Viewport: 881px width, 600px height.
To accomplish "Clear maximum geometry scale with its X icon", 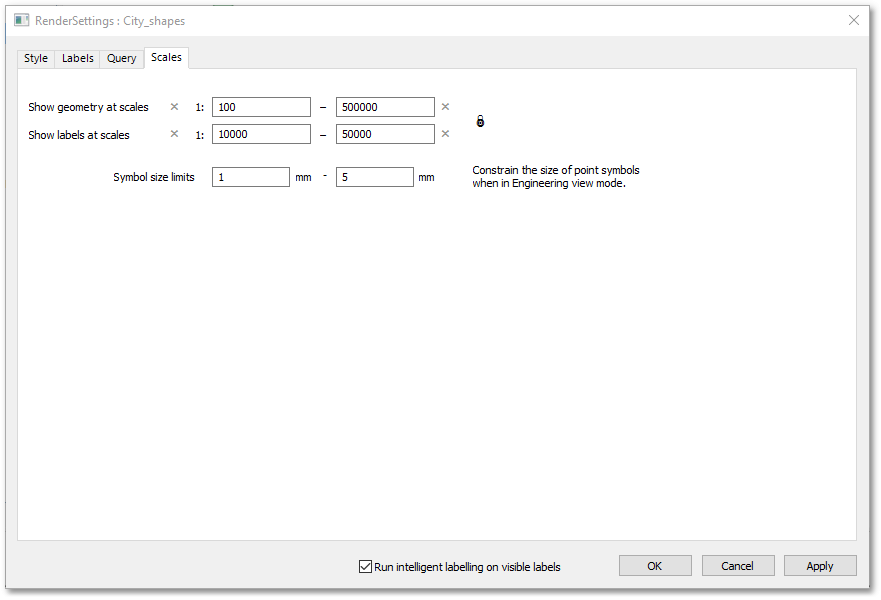I will (x=445, y=107).
